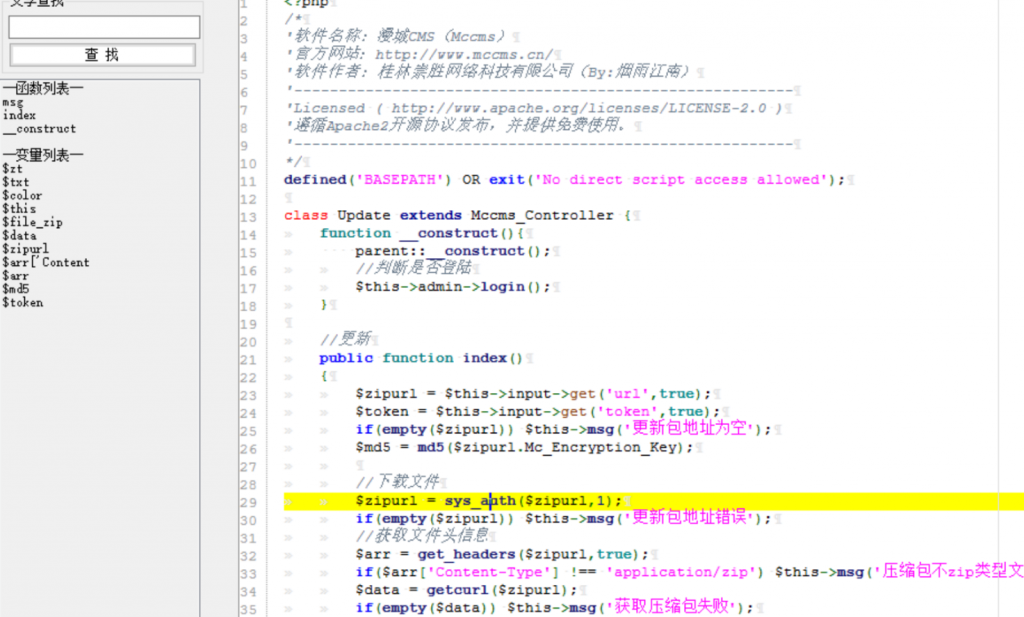Select the $zt variable in variable list
The image size is (1024, 617).
pos(13,169)
